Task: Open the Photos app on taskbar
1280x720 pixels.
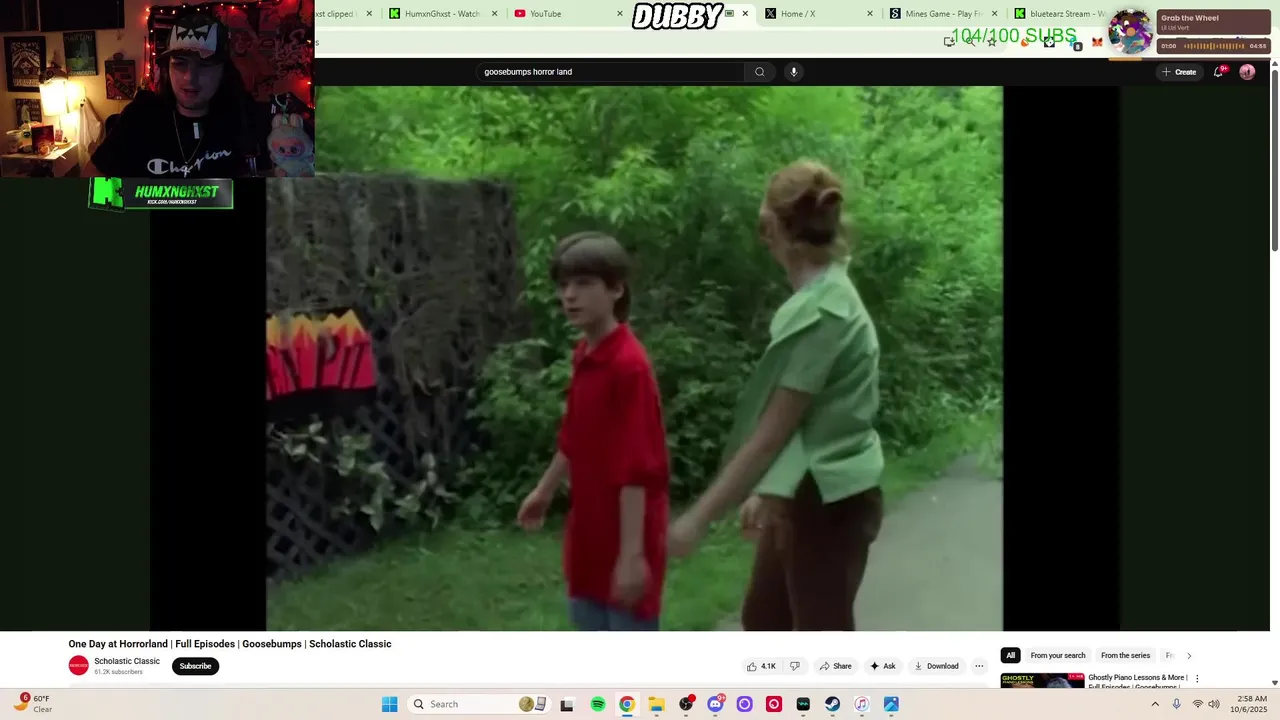Action: coord(891,704)
